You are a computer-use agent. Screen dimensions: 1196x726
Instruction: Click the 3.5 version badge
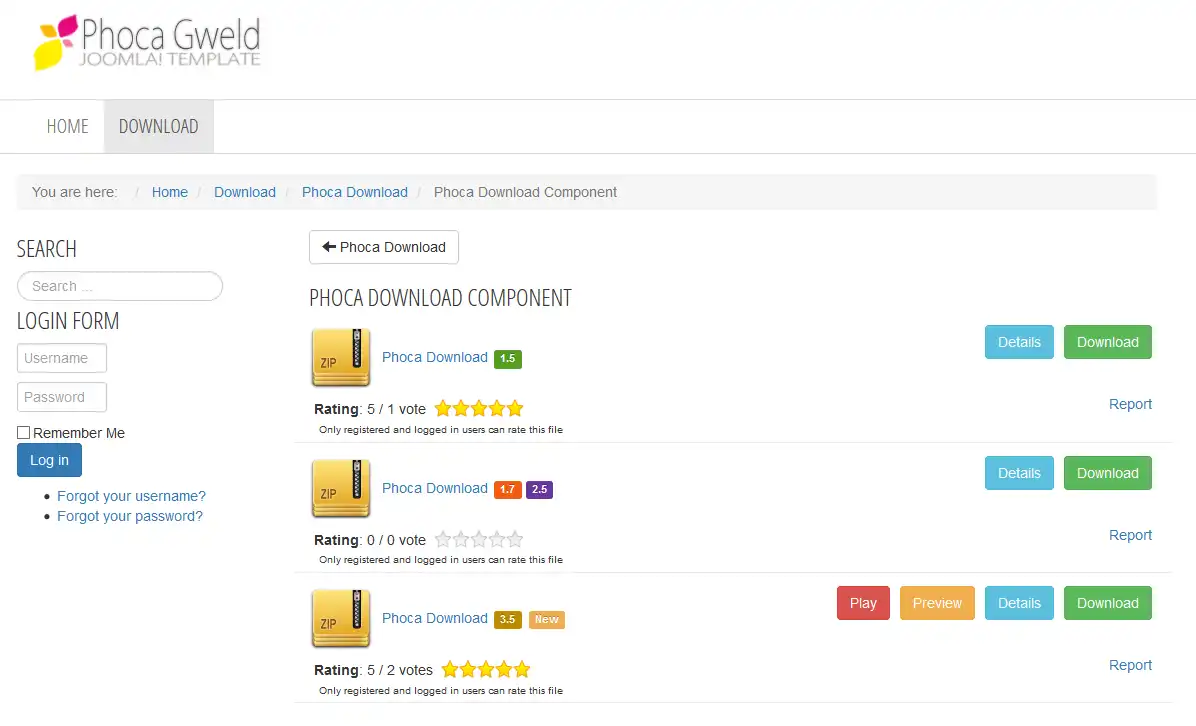coord(507,619)
